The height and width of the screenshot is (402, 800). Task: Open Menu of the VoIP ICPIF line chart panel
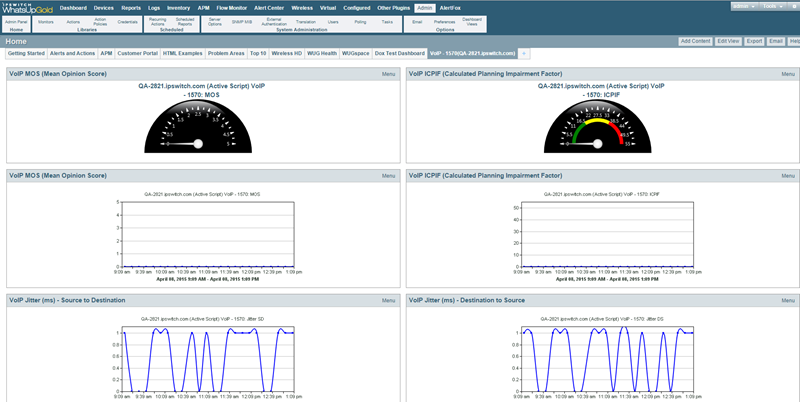pyautogui.click(x=788, y=175)
